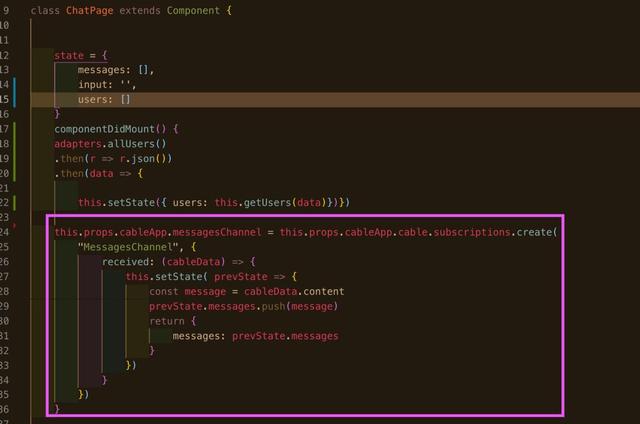The height and width of the screenshot is (424, 640).
Task: Click 'users:' inside the setState call
Action: coord(190,203)
